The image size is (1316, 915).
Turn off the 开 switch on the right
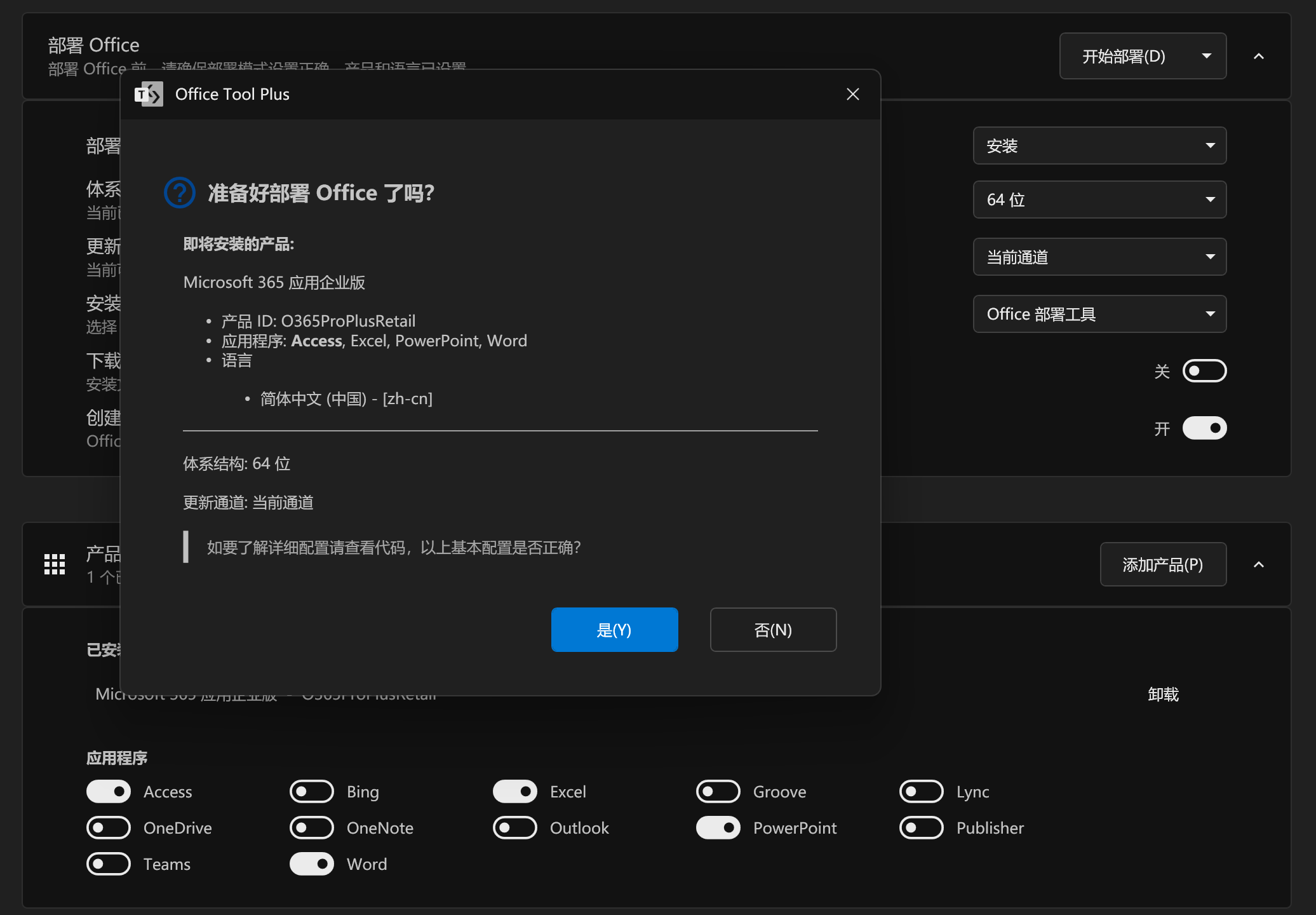(x=1204, y=428)
